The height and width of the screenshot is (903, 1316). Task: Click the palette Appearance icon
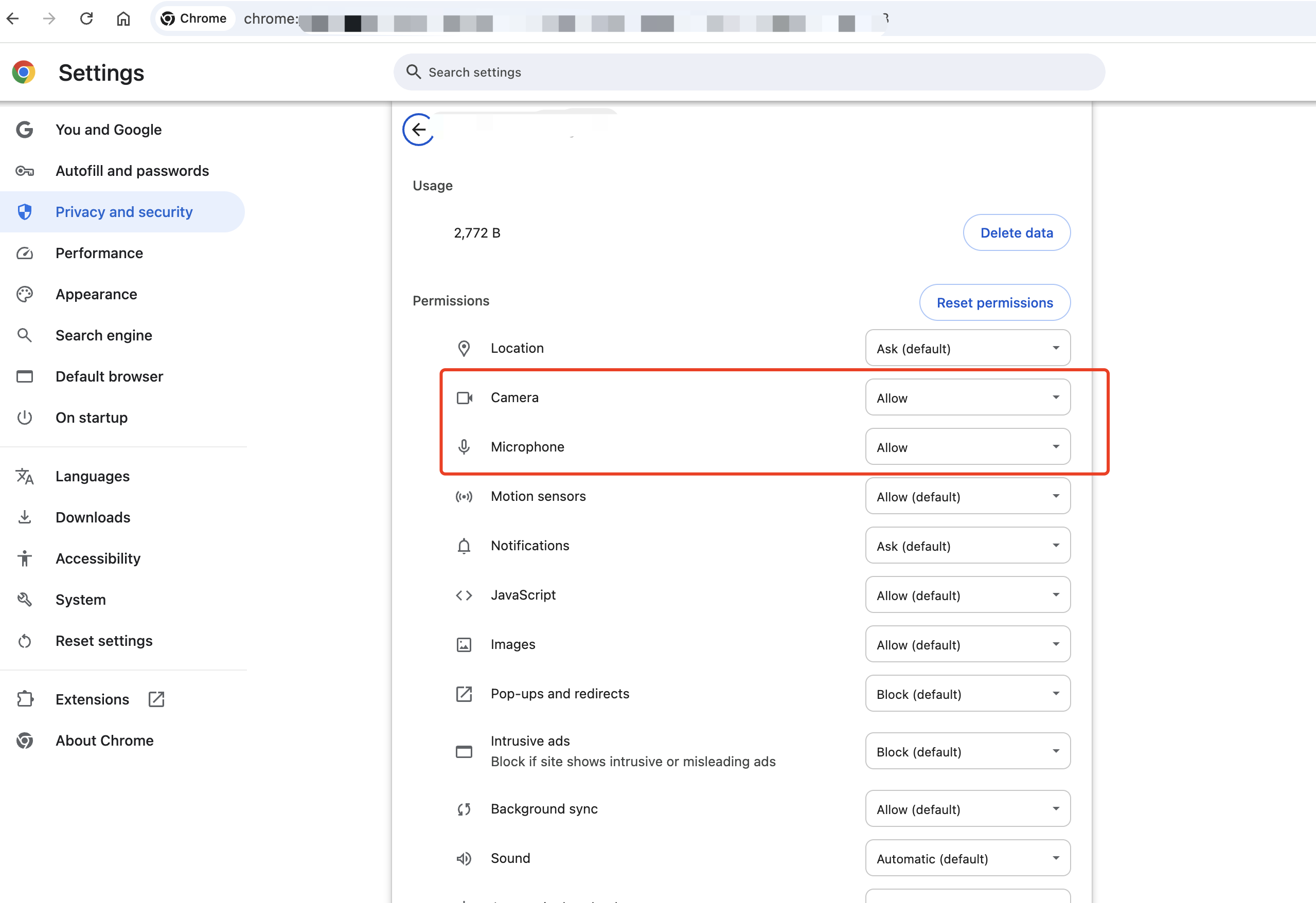24,294
